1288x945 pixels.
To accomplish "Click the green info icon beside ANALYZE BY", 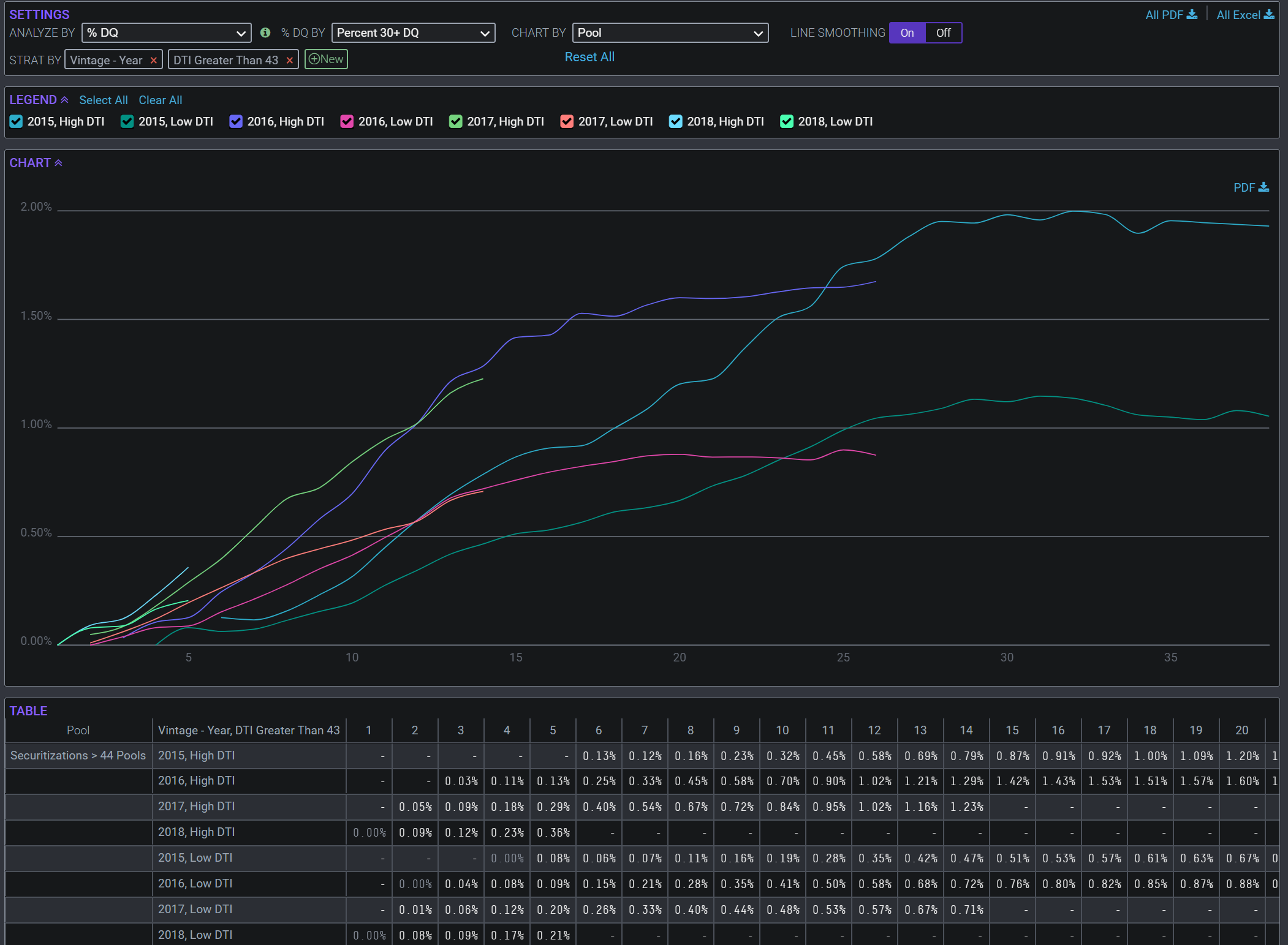I will tap(265, 32).
